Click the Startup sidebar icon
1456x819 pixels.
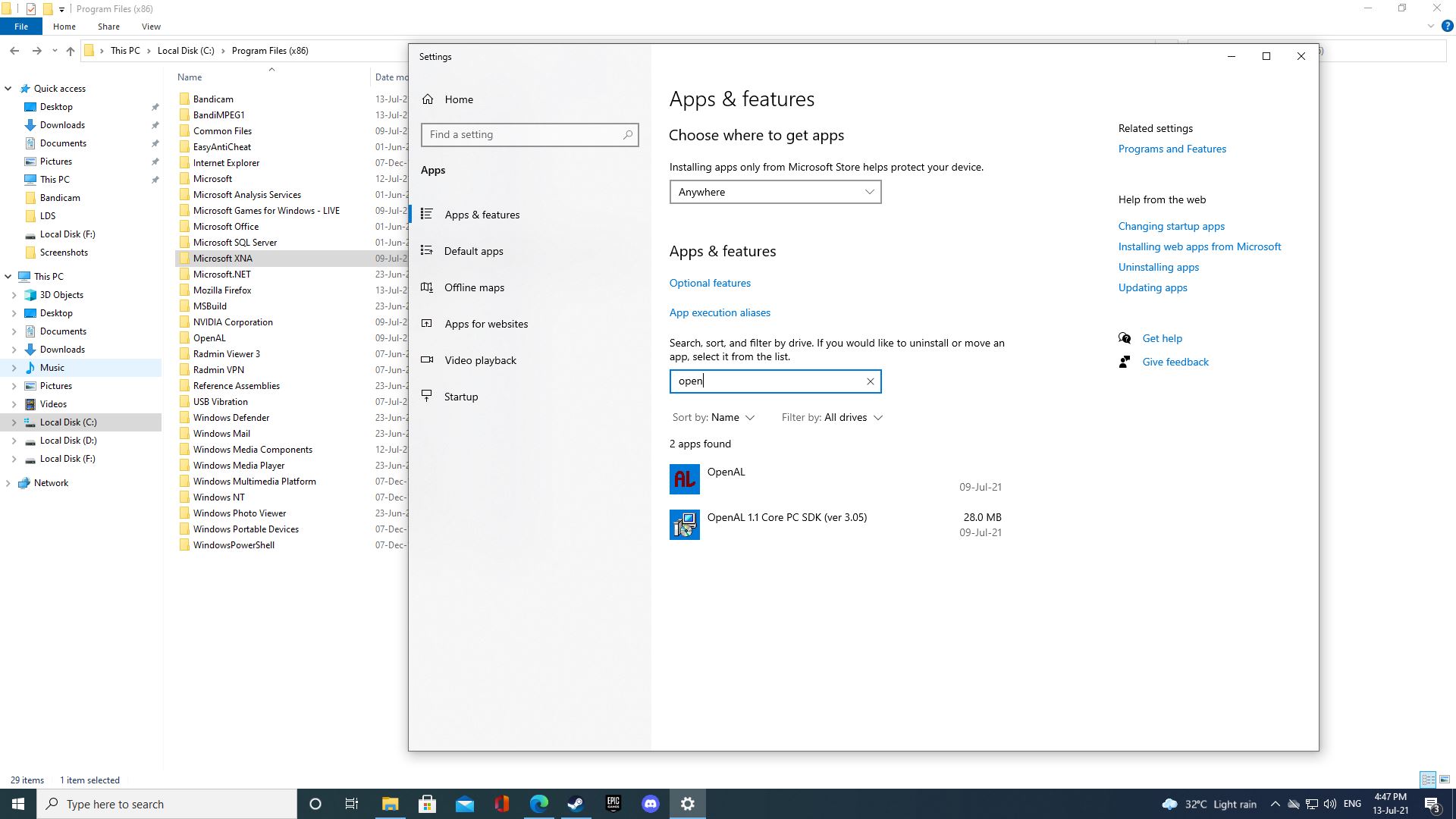click(427, 397)
